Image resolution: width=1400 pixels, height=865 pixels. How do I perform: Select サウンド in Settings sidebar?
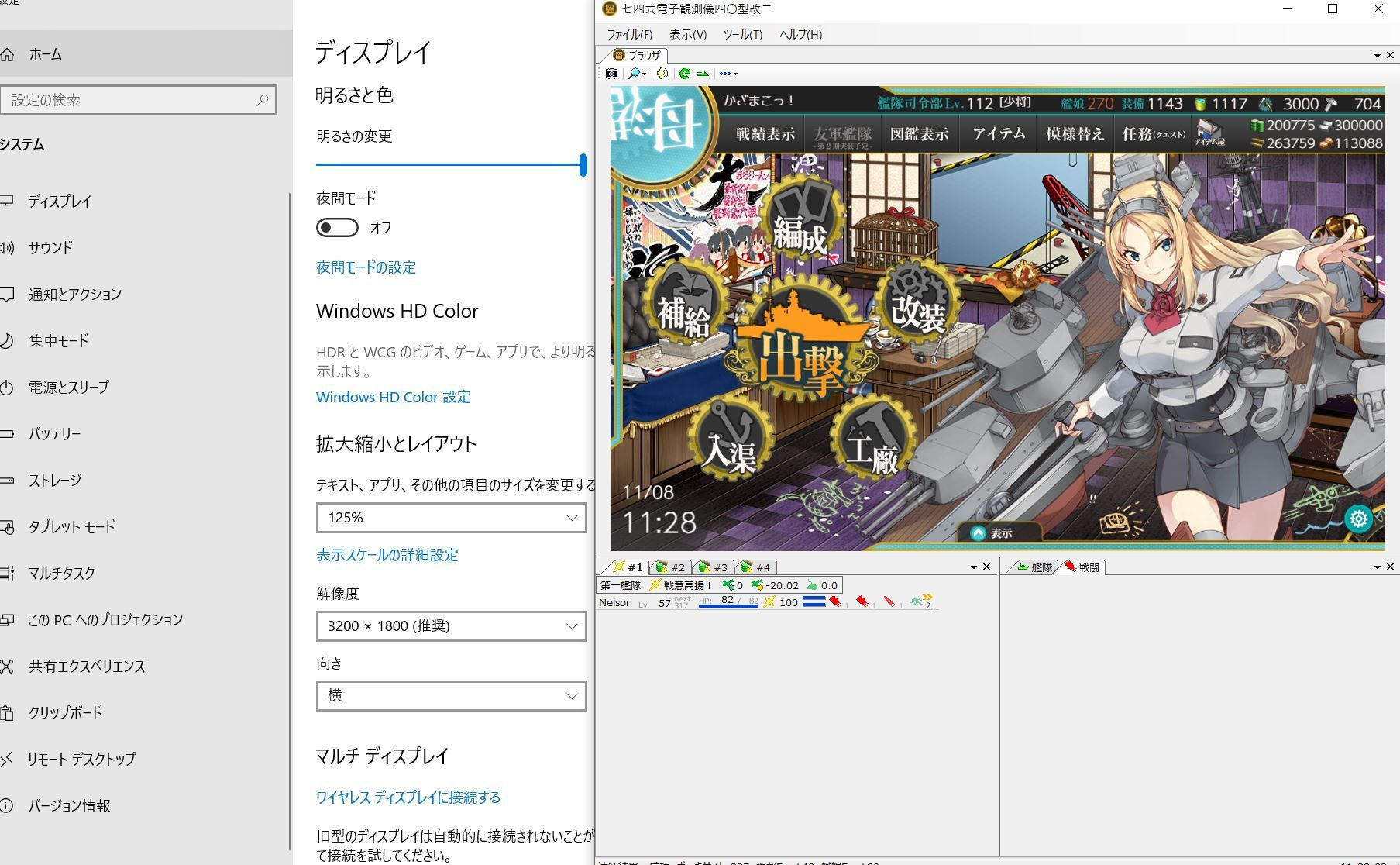[x=146, y=248]
